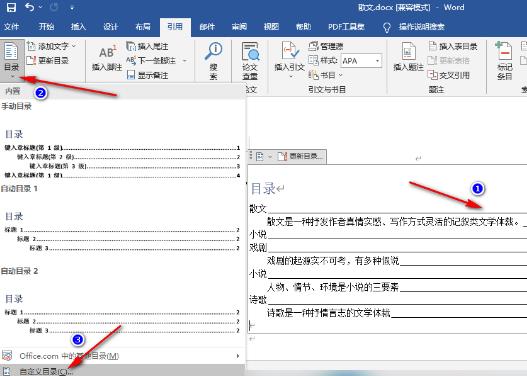
Task: Expand the 书目 dropdown
Action: 341,75
